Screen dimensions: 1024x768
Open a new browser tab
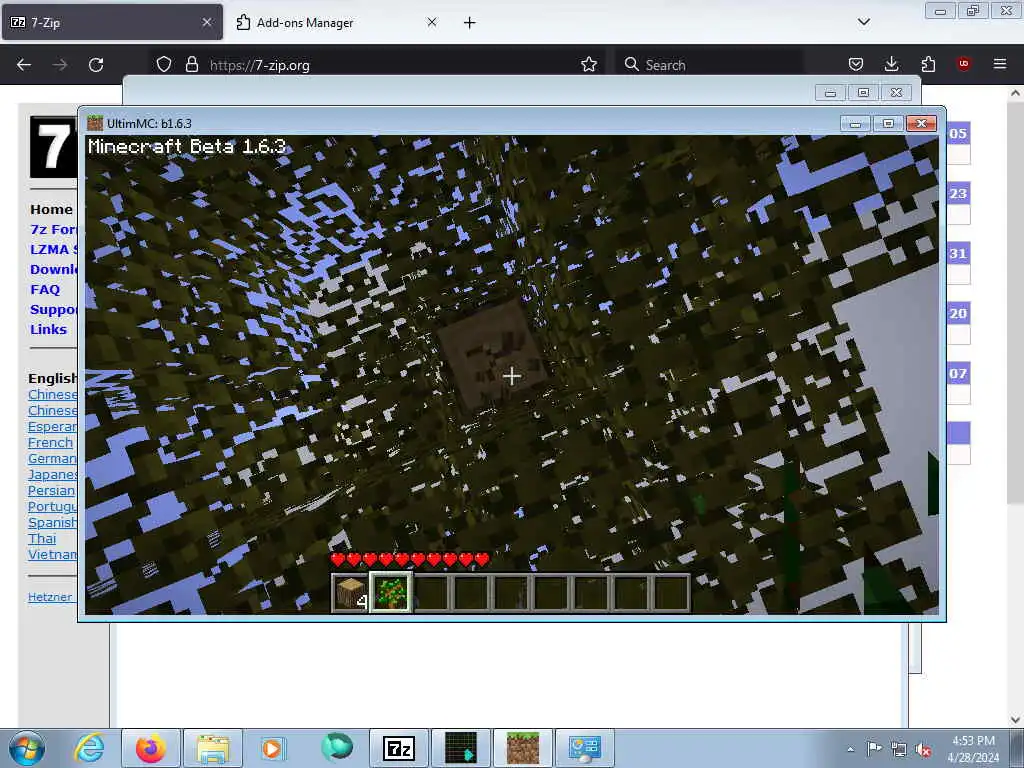tap(470, 23)
